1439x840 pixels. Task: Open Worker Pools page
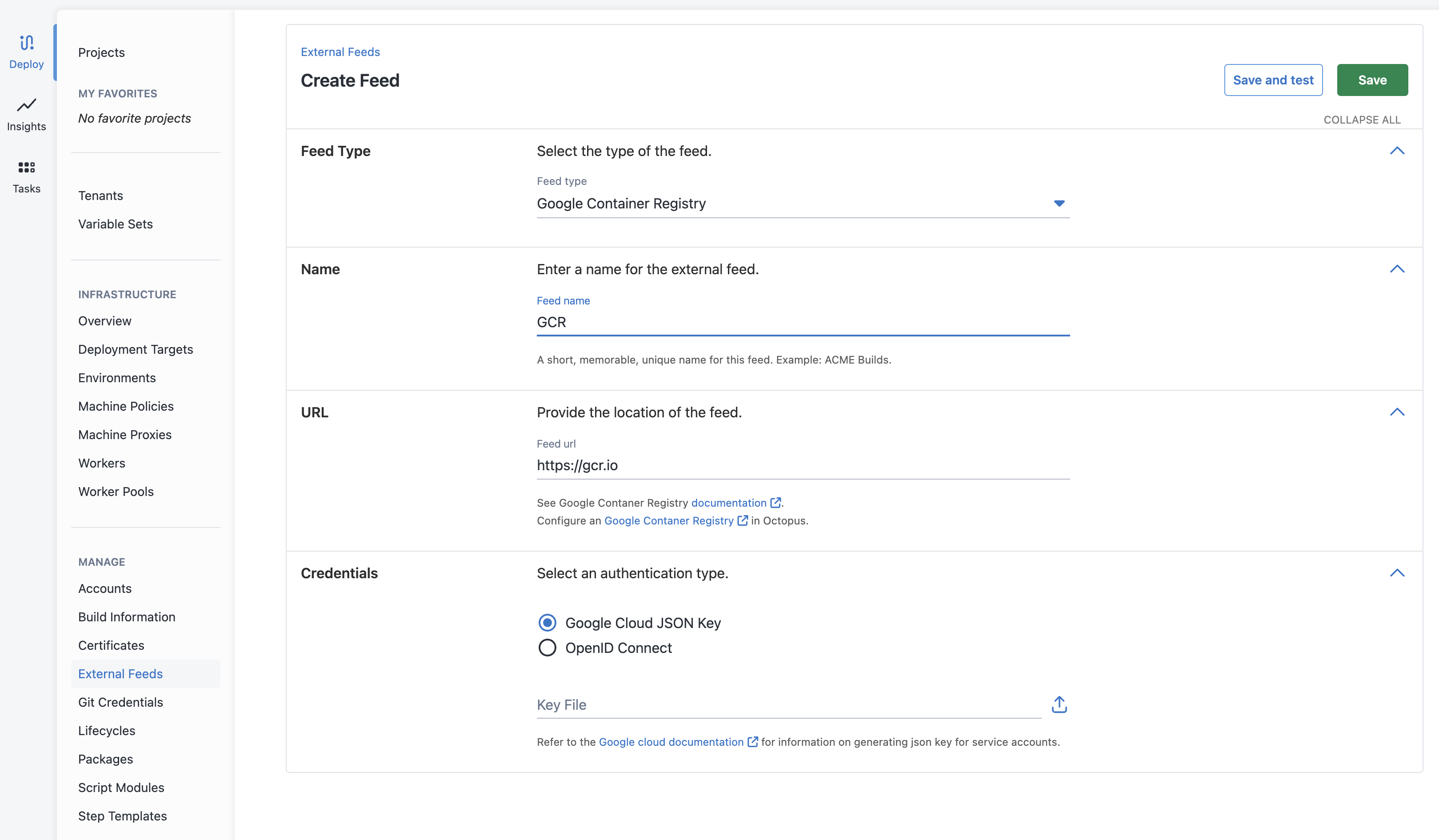coord(116,492)
